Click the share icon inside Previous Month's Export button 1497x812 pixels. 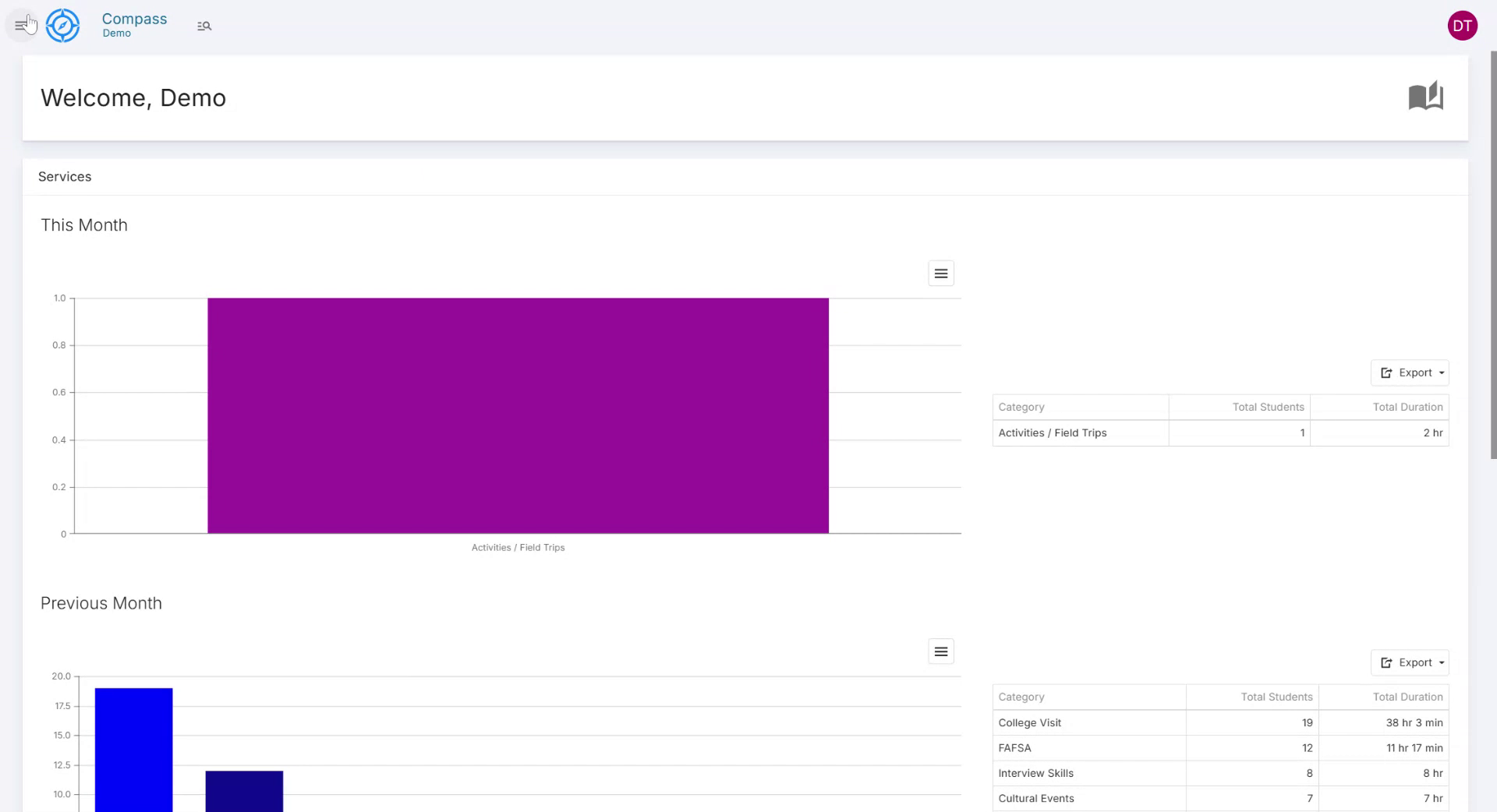[1387, 662]
